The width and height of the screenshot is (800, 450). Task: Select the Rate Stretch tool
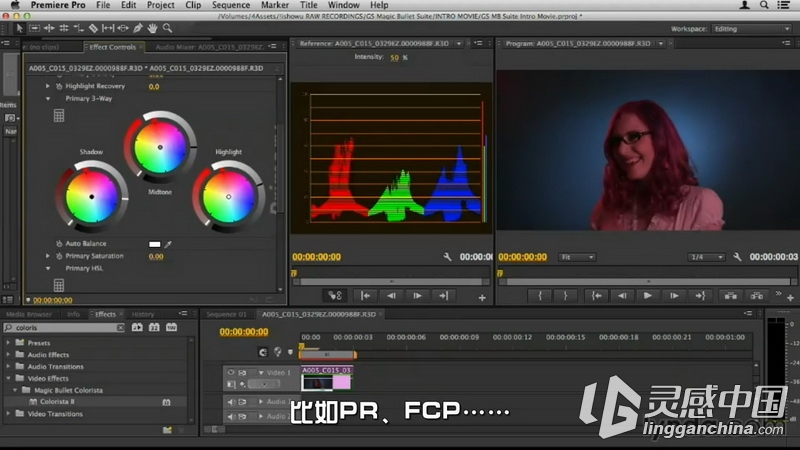tap(79, 29)
